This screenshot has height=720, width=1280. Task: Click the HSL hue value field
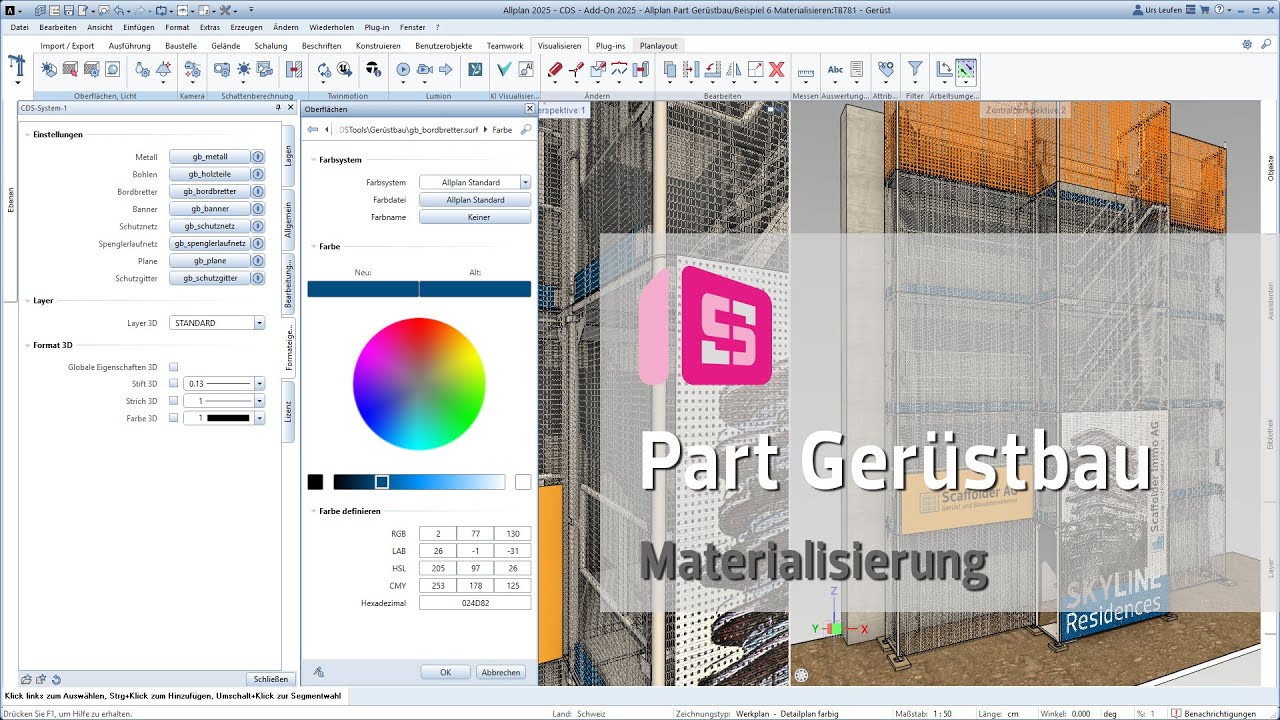pyautogui.click(x=437, y=568)
